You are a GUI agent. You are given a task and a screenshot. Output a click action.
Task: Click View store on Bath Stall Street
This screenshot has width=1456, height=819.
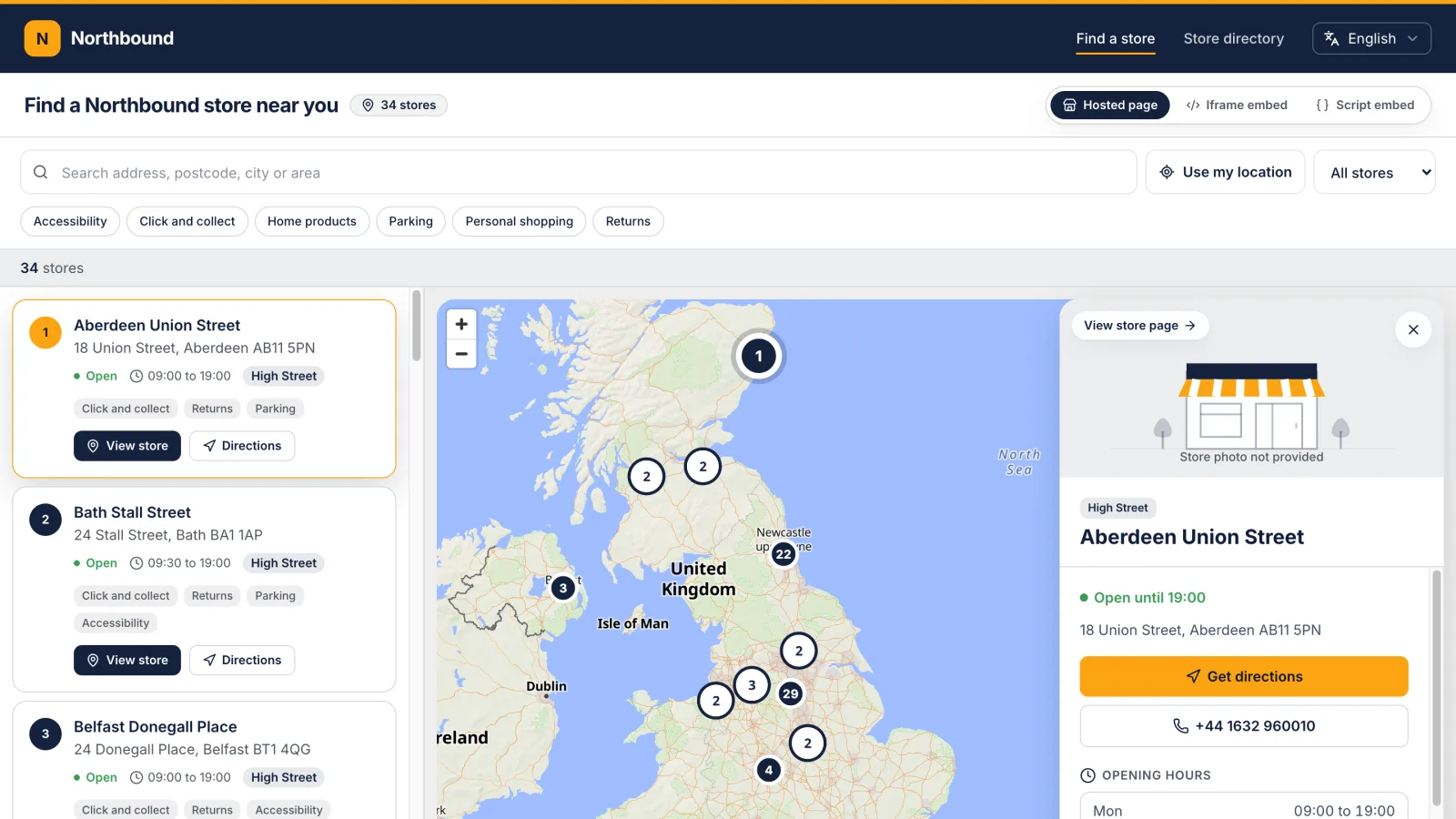coord(127,661)
